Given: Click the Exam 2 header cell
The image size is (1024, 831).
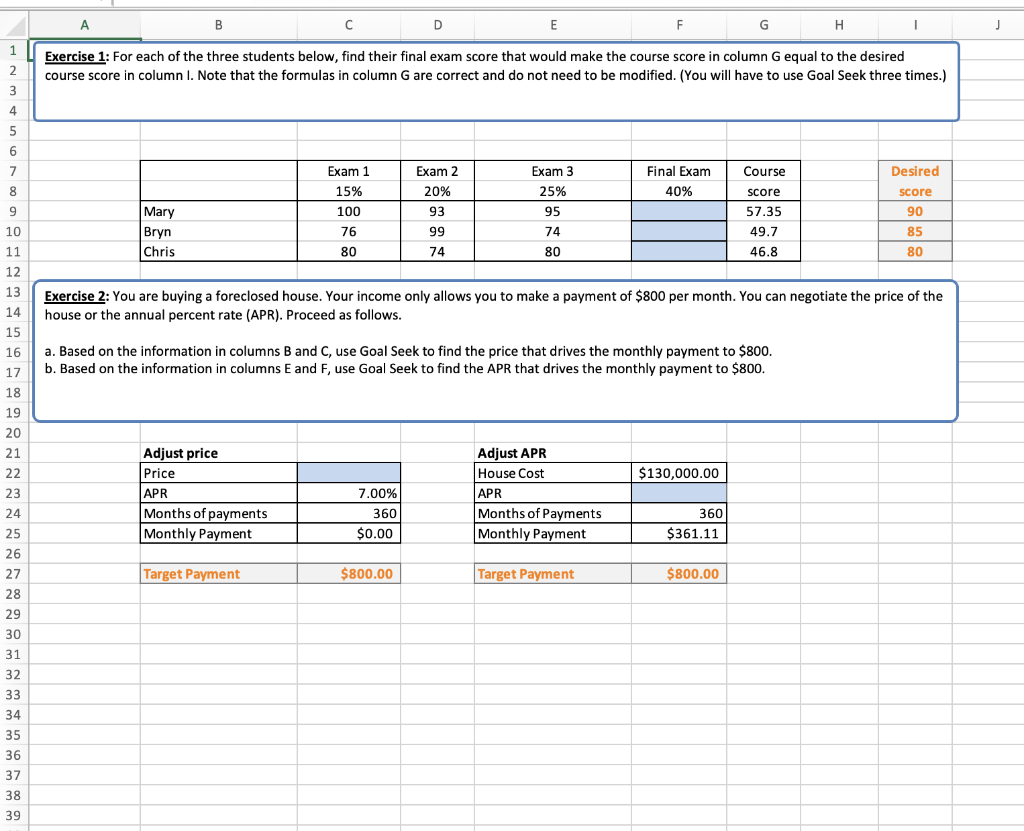Looking at the screenshot, I should coord(437,171).
